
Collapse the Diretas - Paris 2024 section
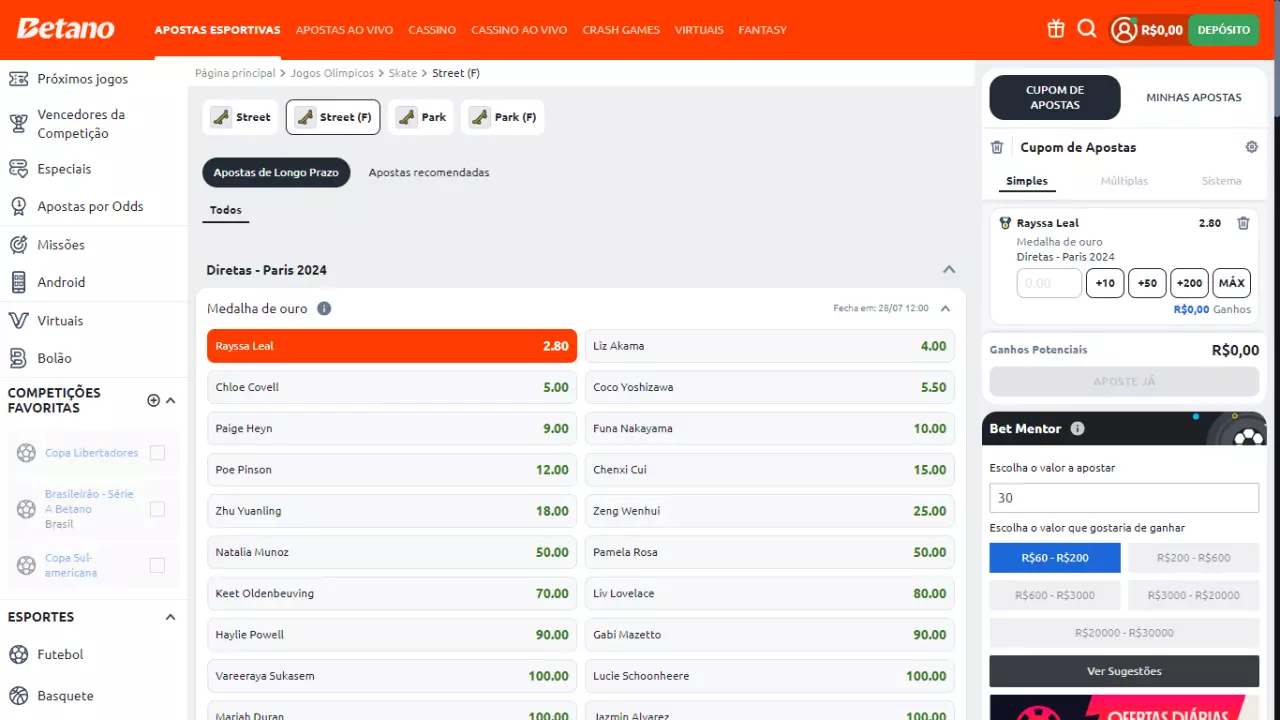[949, 270]
